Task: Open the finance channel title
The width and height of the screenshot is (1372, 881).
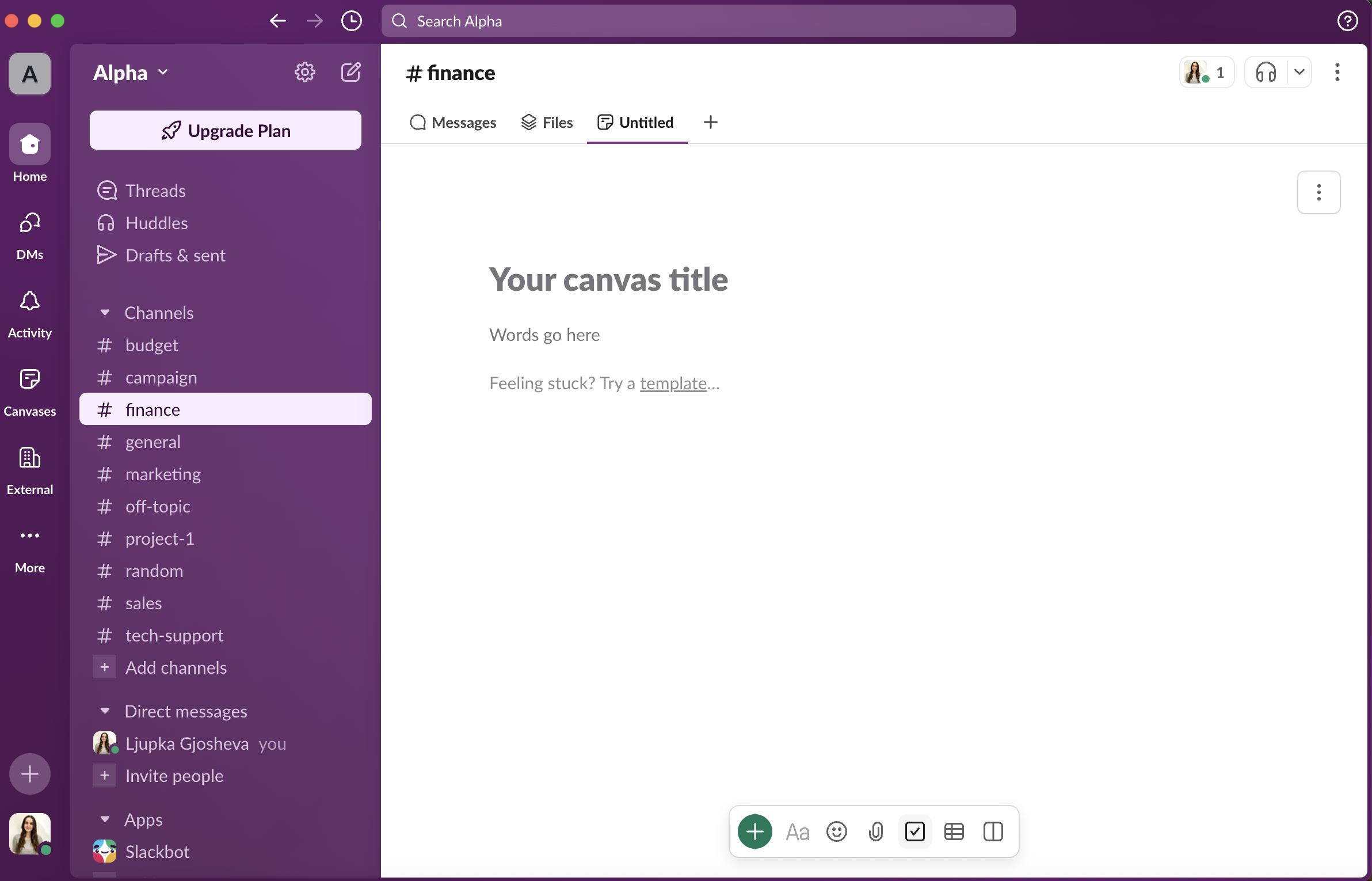Action: coord(450,73)
